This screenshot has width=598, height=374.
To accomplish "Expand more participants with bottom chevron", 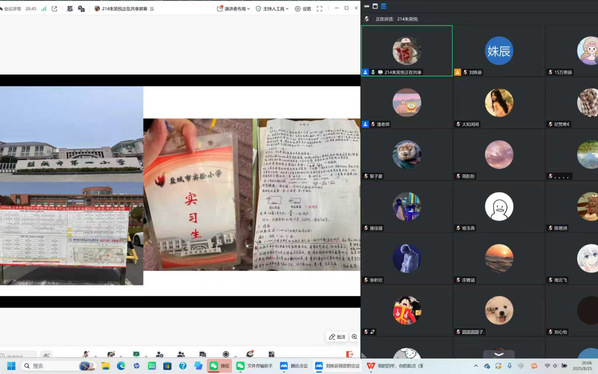I will (x=499, y=354).
